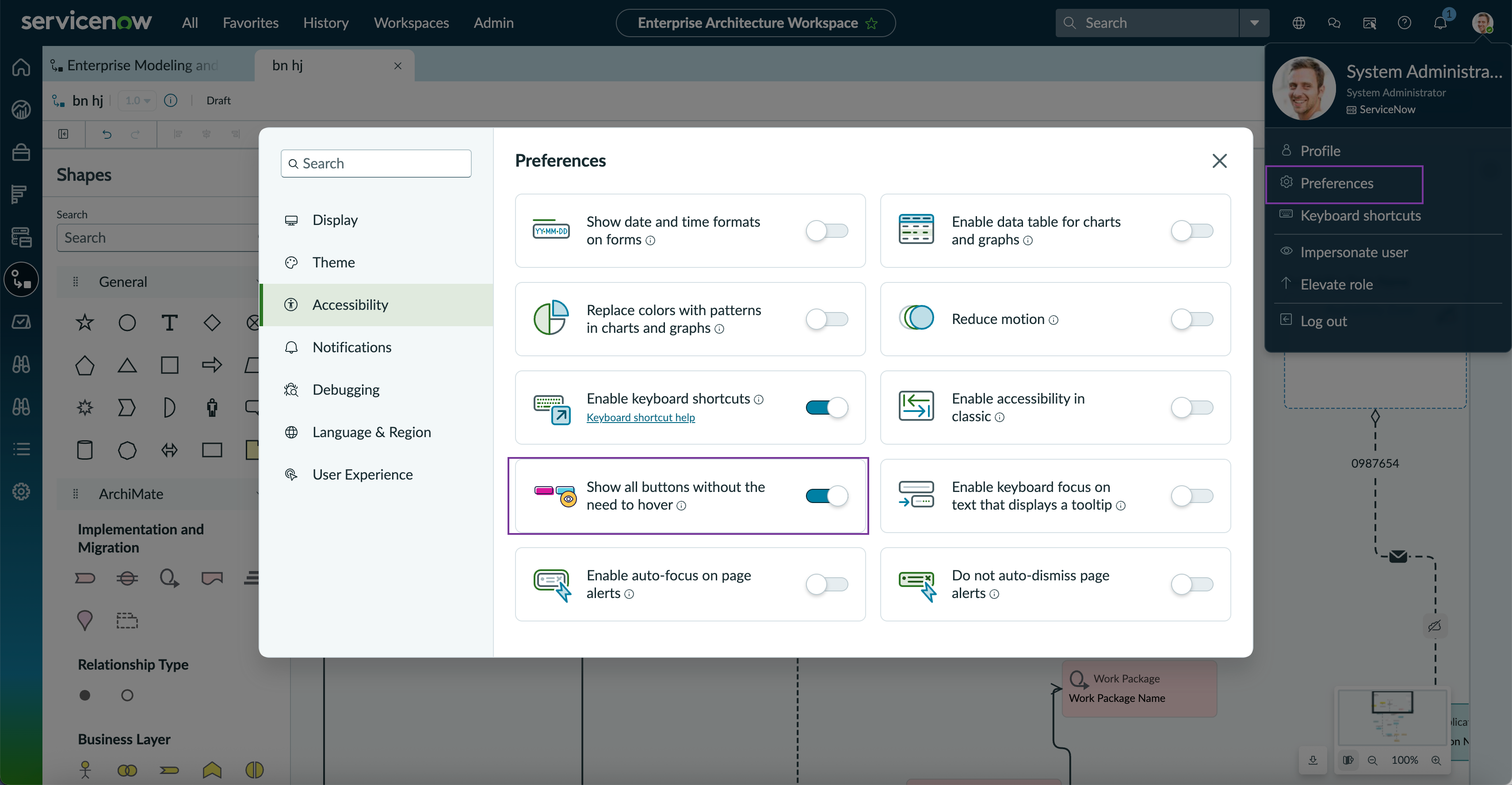Click the globe scope icon in header
1512x785 pixels.
[x=1299, y=23]
